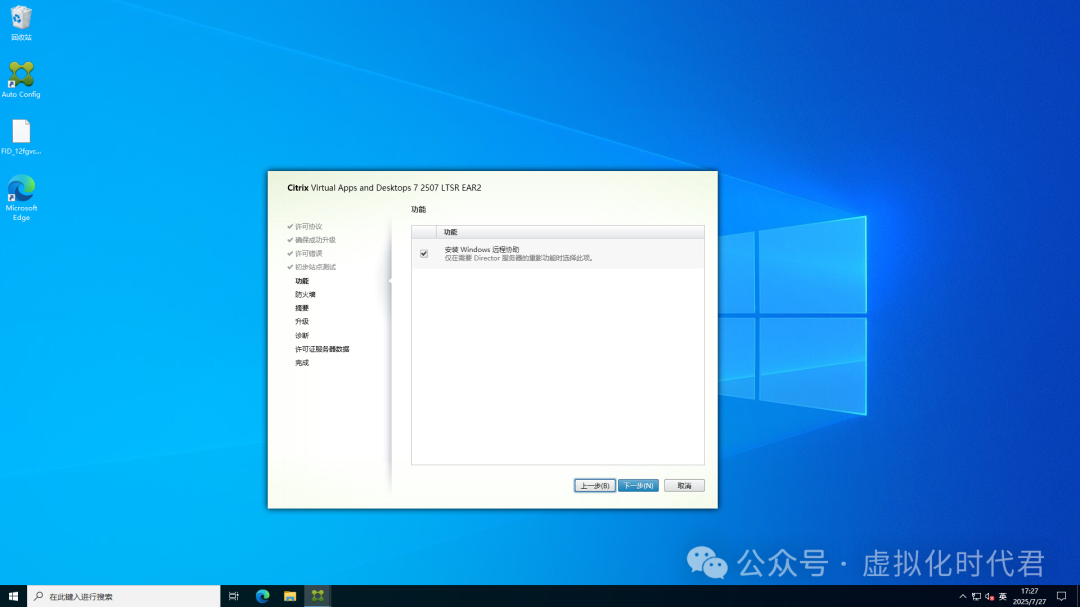Viewport: 1080px width, 607px height.
Task: Select the Auto Config desktop shortcut
Action: [x=21, y=80]
